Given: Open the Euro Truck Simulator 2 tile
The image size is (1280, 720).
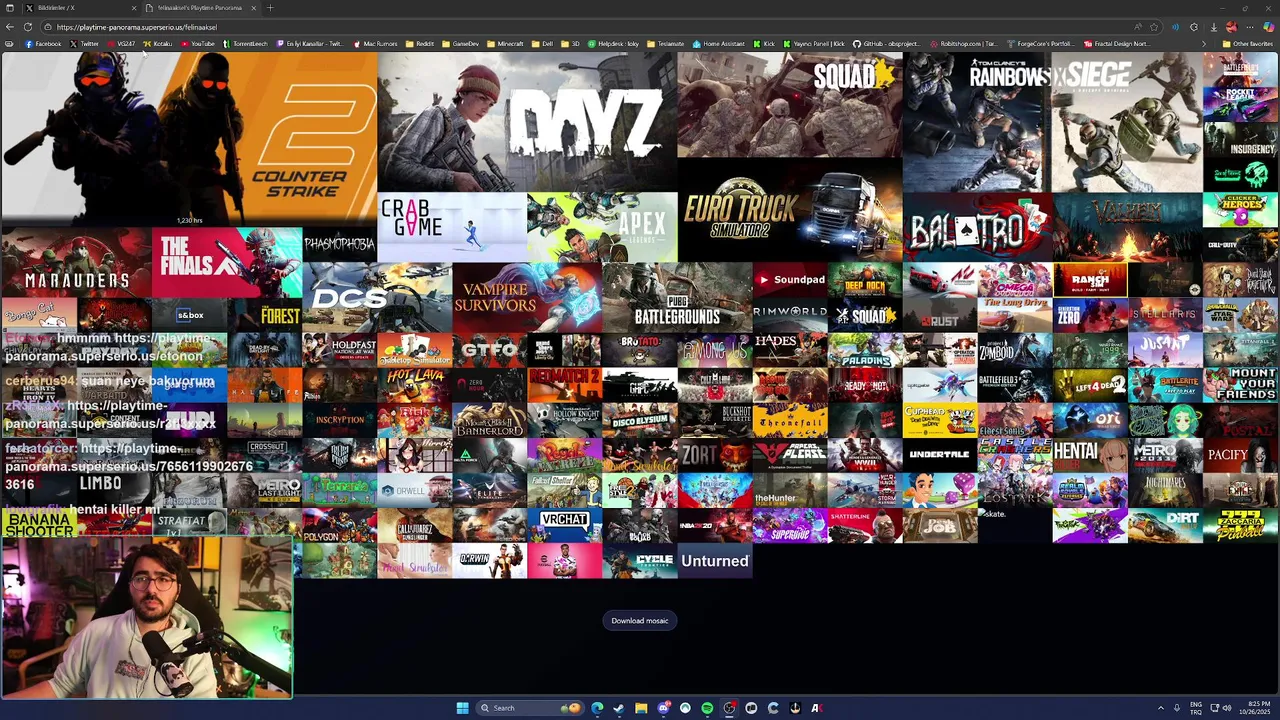Looking at the screenshot, I should tap(790, 210).
